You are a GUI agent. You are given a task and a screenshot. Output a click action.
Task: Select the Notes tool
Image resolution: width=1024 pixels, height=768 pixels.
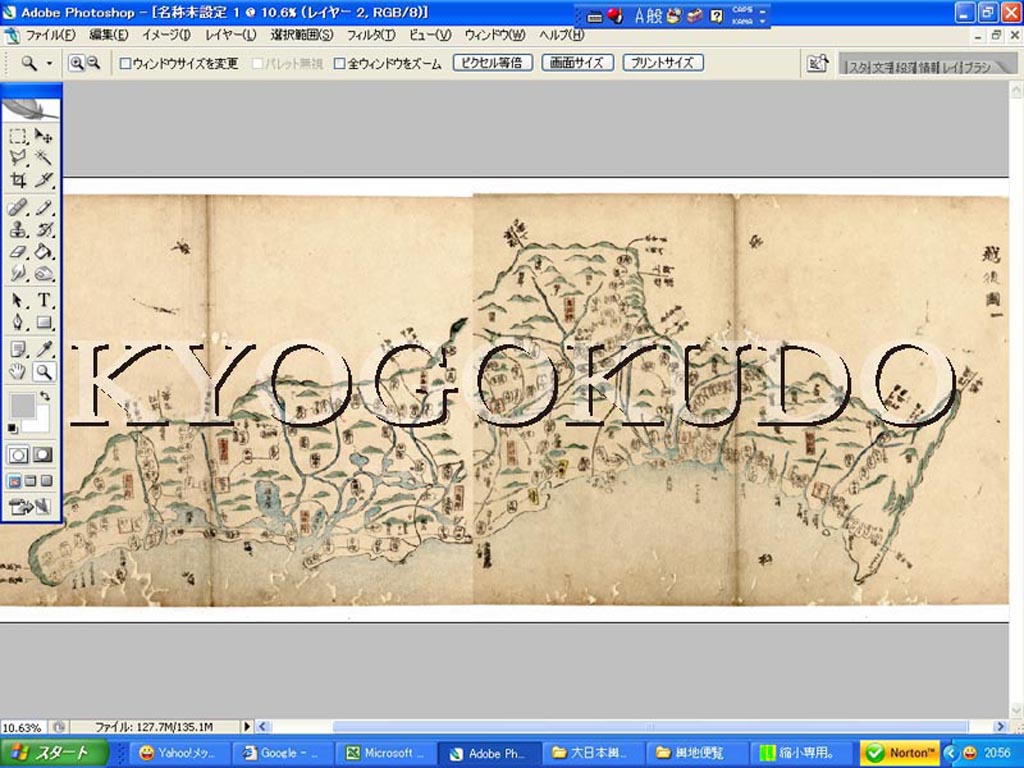pyautogui.click(x=18, y=349)
